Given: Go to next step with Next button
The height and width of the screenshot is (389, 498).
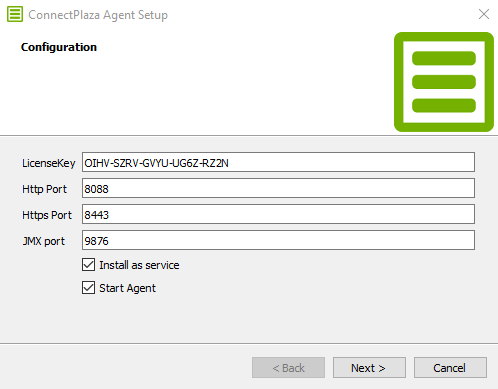Looking at the screenshot, I should 369,368.
